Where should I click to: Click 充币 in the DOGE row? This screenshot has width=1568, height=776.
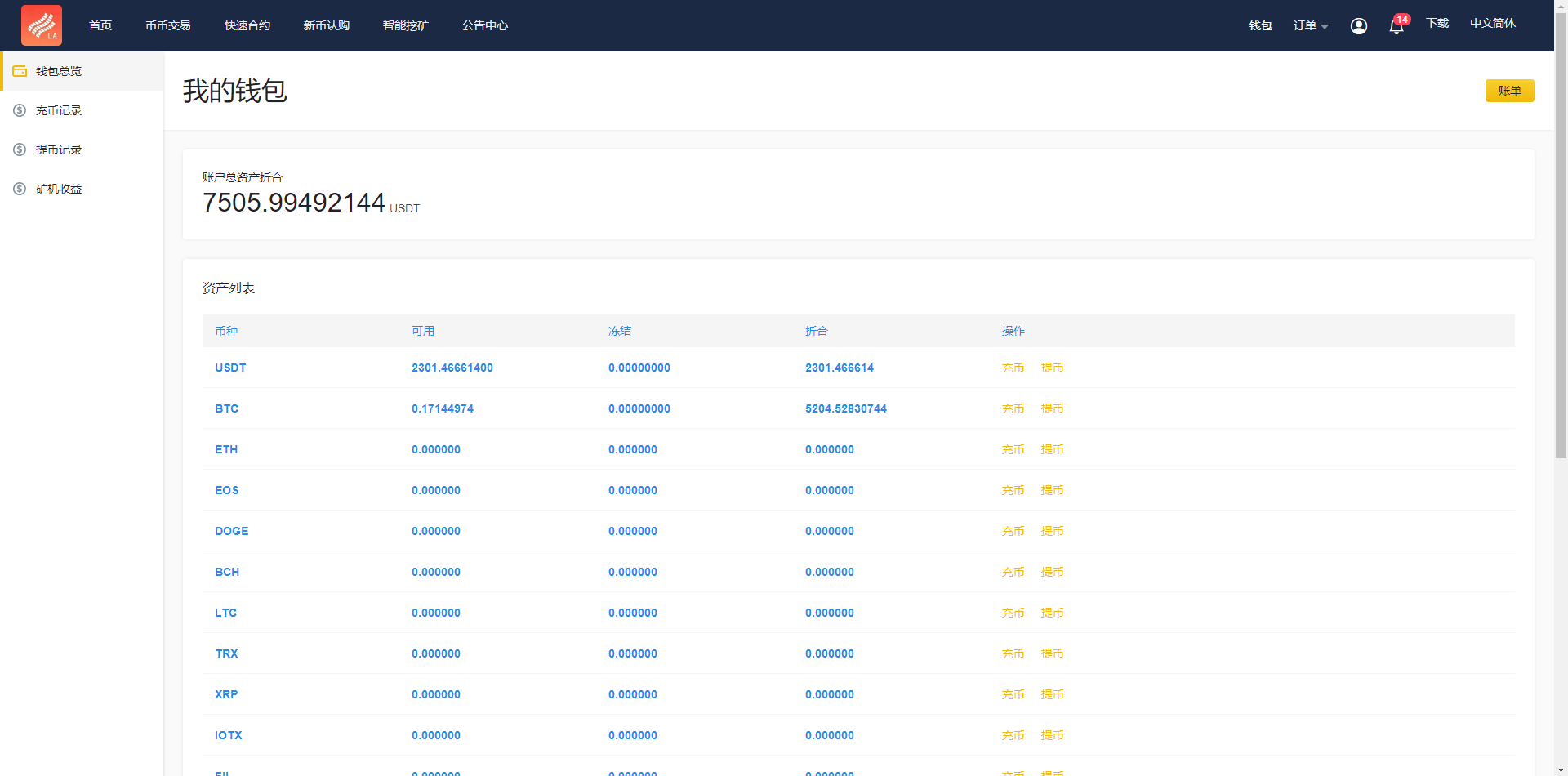(x=1013, y=531)
